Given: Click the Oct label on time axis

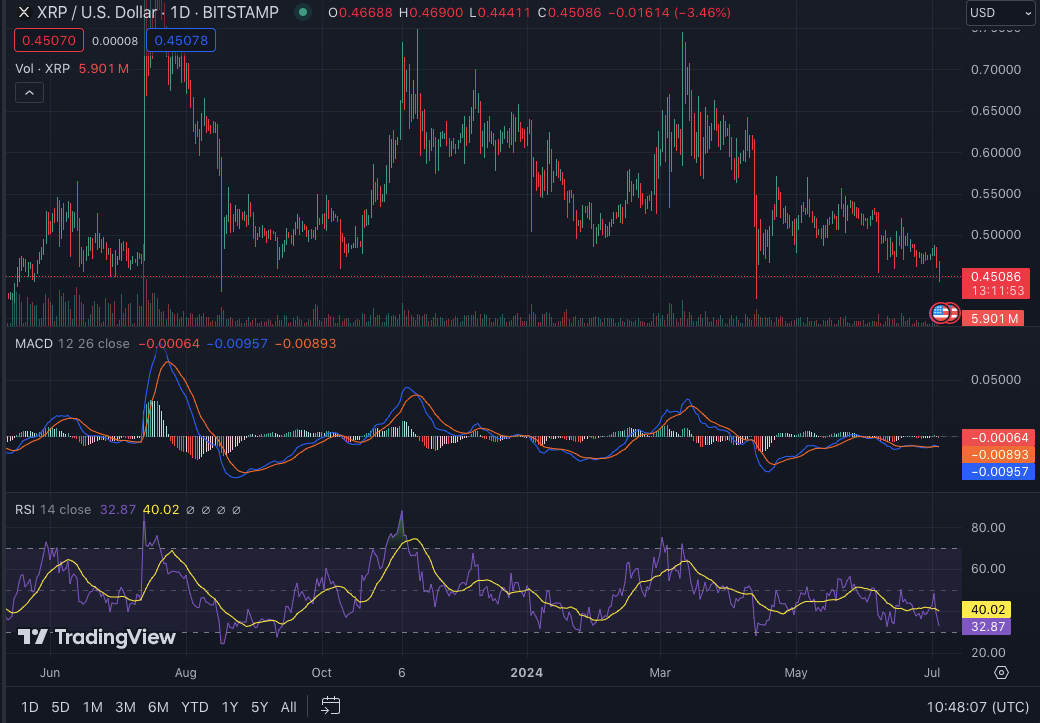Looking at the screenshot, I should pos(322,673).
